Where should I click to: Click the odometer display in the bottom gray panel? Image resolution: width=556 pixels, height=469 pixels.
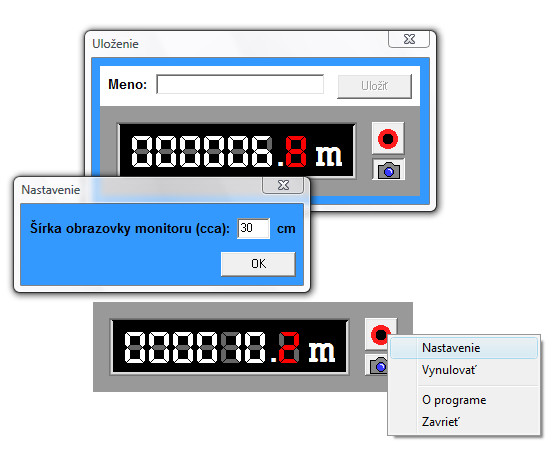[x=229, y=347]
